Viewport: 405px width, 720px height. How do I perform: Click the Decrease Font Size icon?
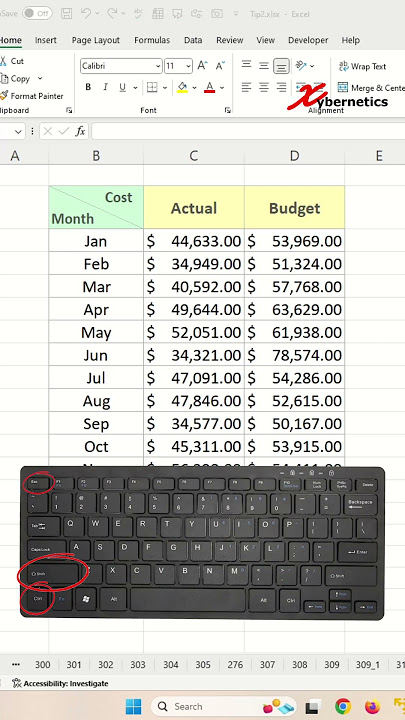[220, 66]
